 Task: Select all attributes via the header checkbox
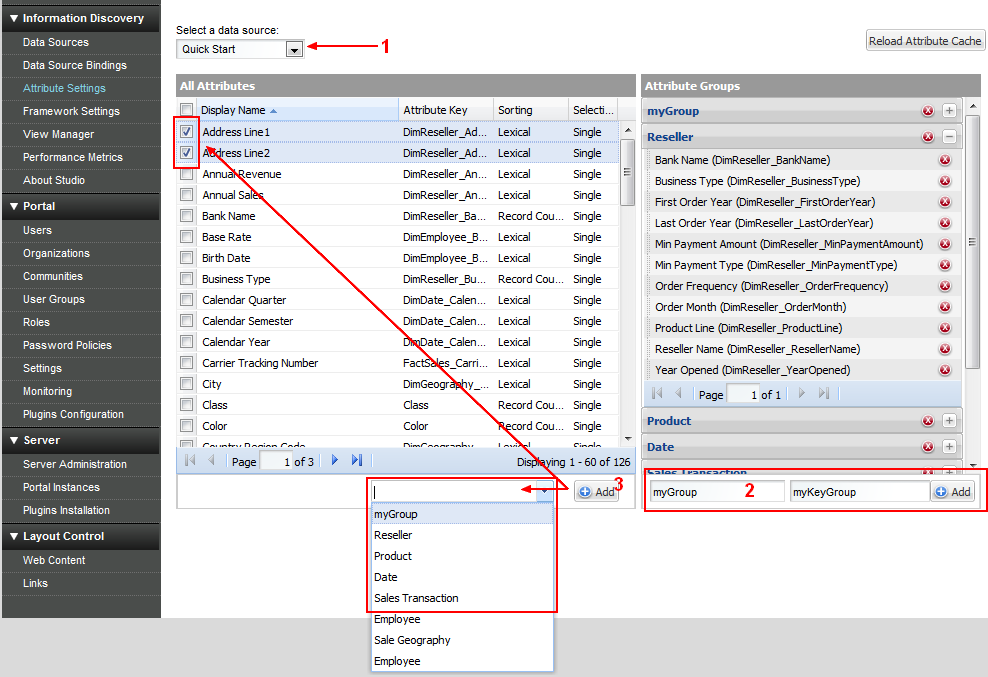pyautogui.click(x=188, y=110)
